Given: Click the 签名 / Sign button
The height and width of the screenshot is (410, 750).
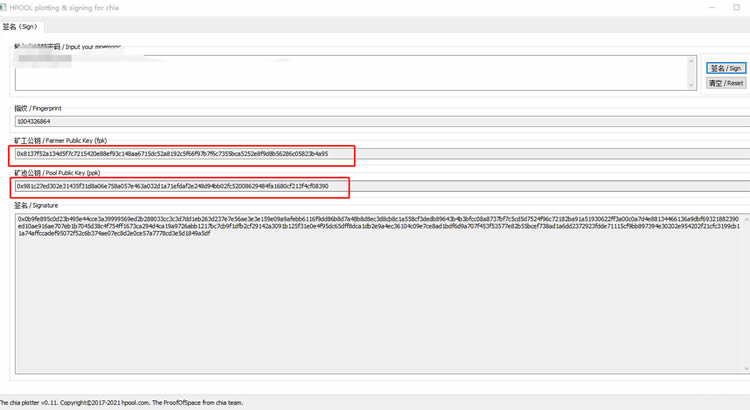Looking at the screenshot, I should coord(726,68).
